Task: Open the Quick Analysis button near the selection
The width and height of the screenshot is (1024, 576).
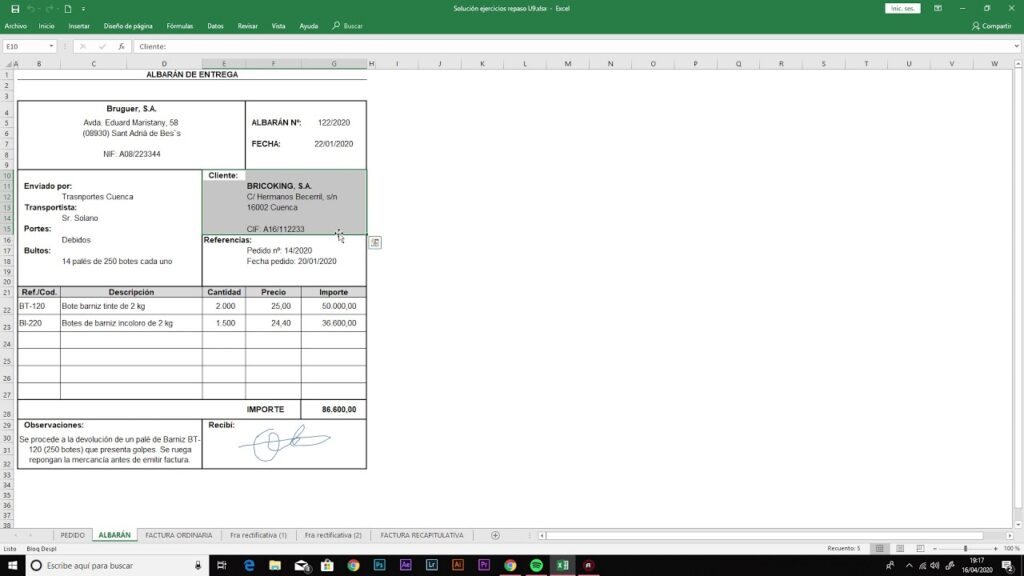Action: pyautogui.click(x=375, y=242)
